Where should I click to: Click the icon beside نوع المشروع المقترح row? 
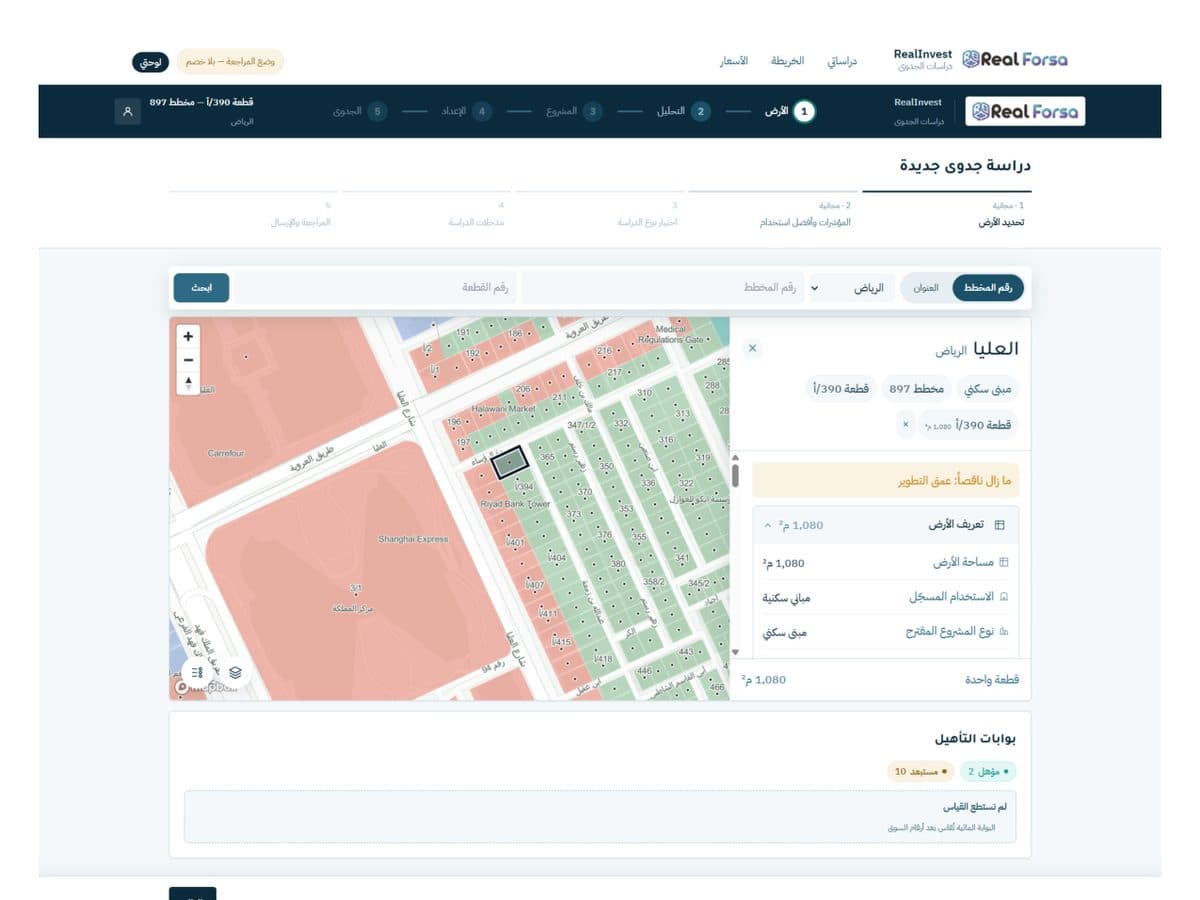[1004, 632]
